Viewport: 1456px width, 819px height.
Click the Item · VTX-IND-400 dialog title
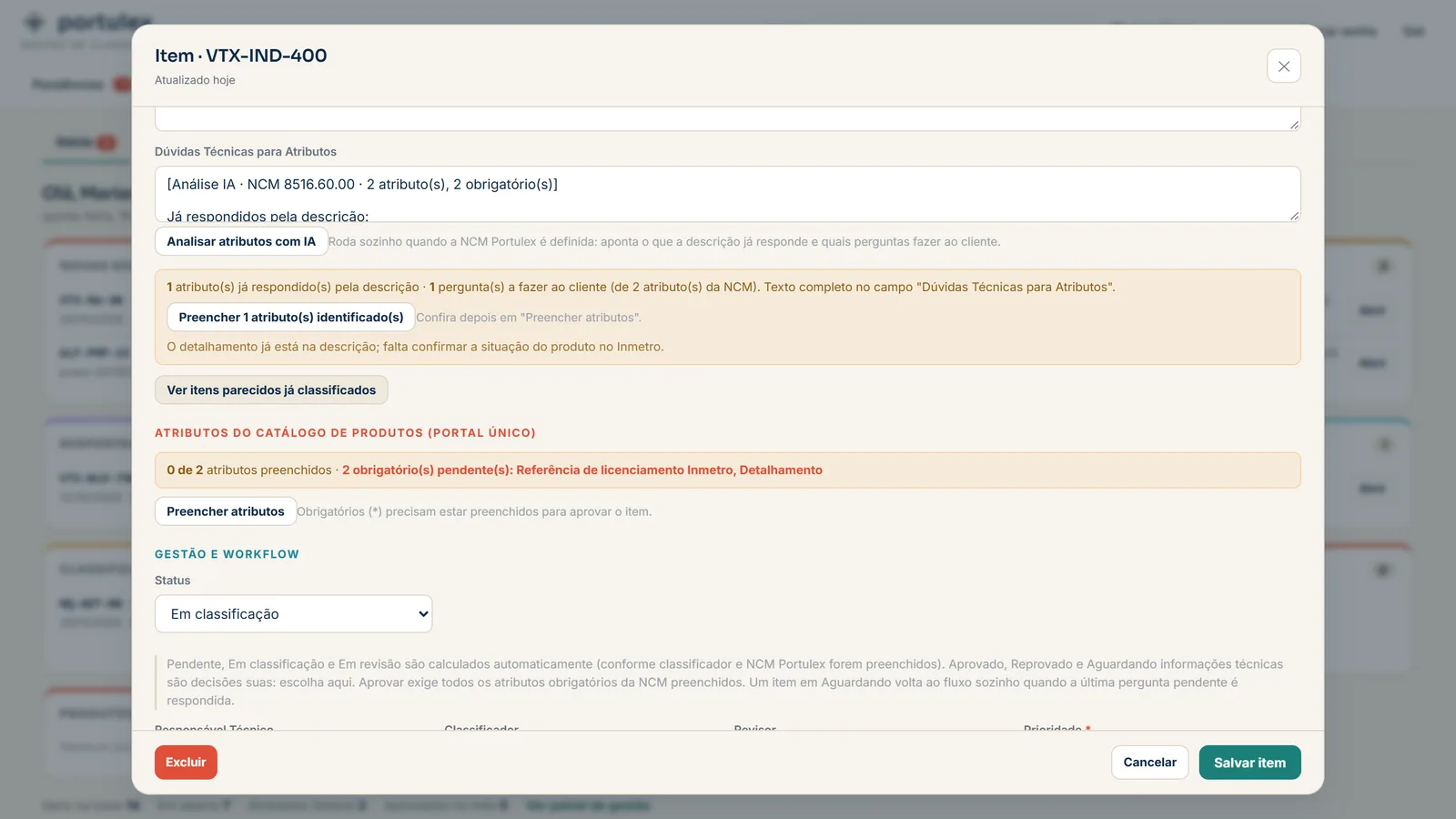coord(241,56)
